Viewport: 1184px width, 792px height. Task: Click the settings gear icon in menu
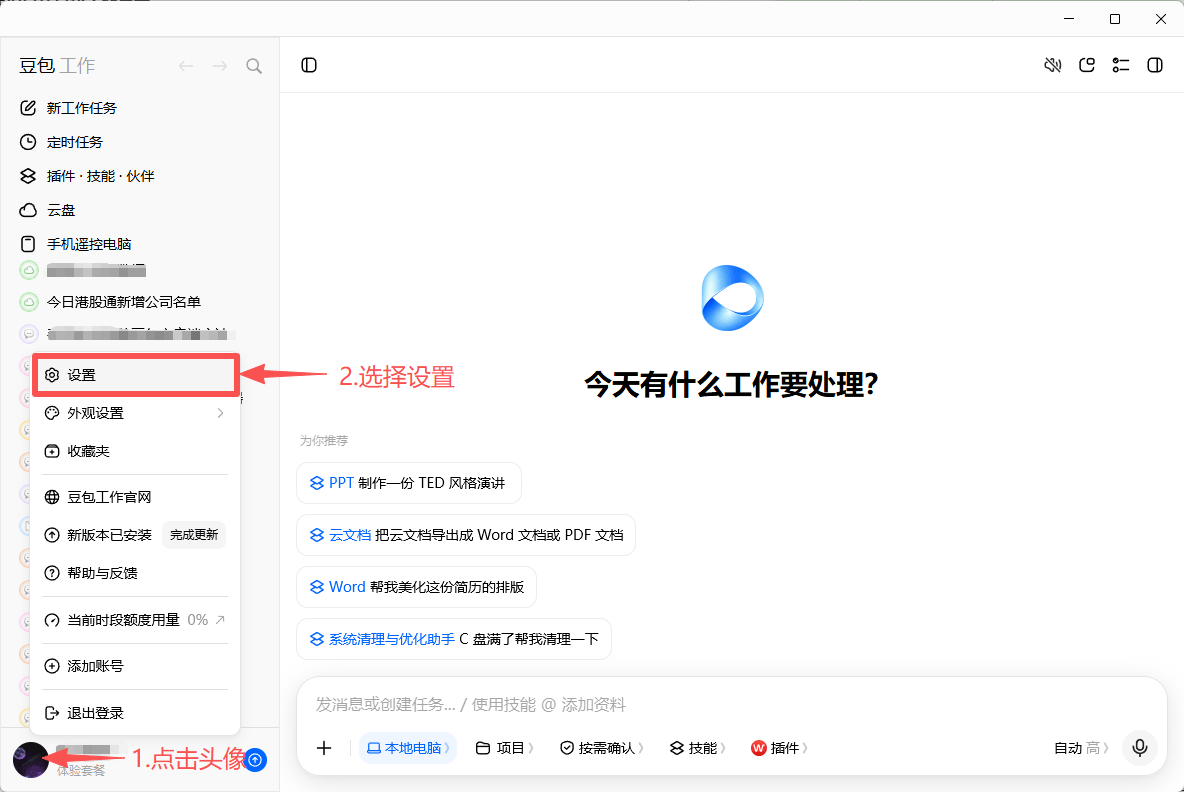pos(52,375)
